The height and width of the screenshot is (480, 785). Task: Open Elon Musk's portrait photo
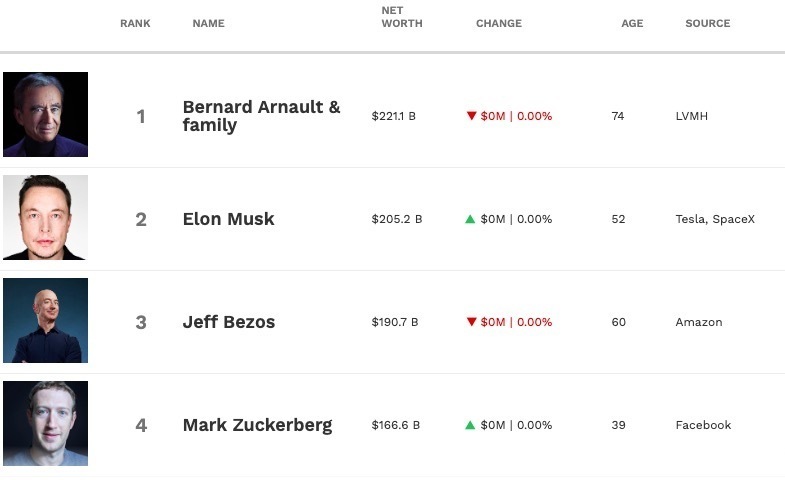(x=46, y=217)
